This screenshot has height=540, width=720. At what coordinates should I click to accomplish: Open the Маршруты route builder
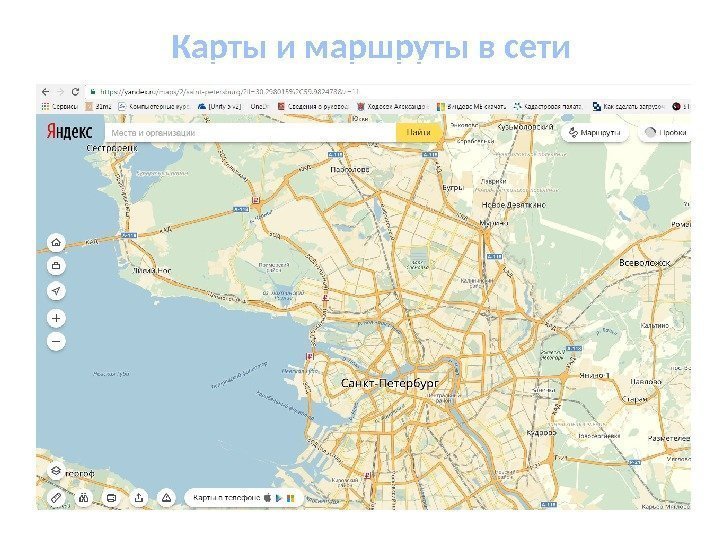point(594,133)
